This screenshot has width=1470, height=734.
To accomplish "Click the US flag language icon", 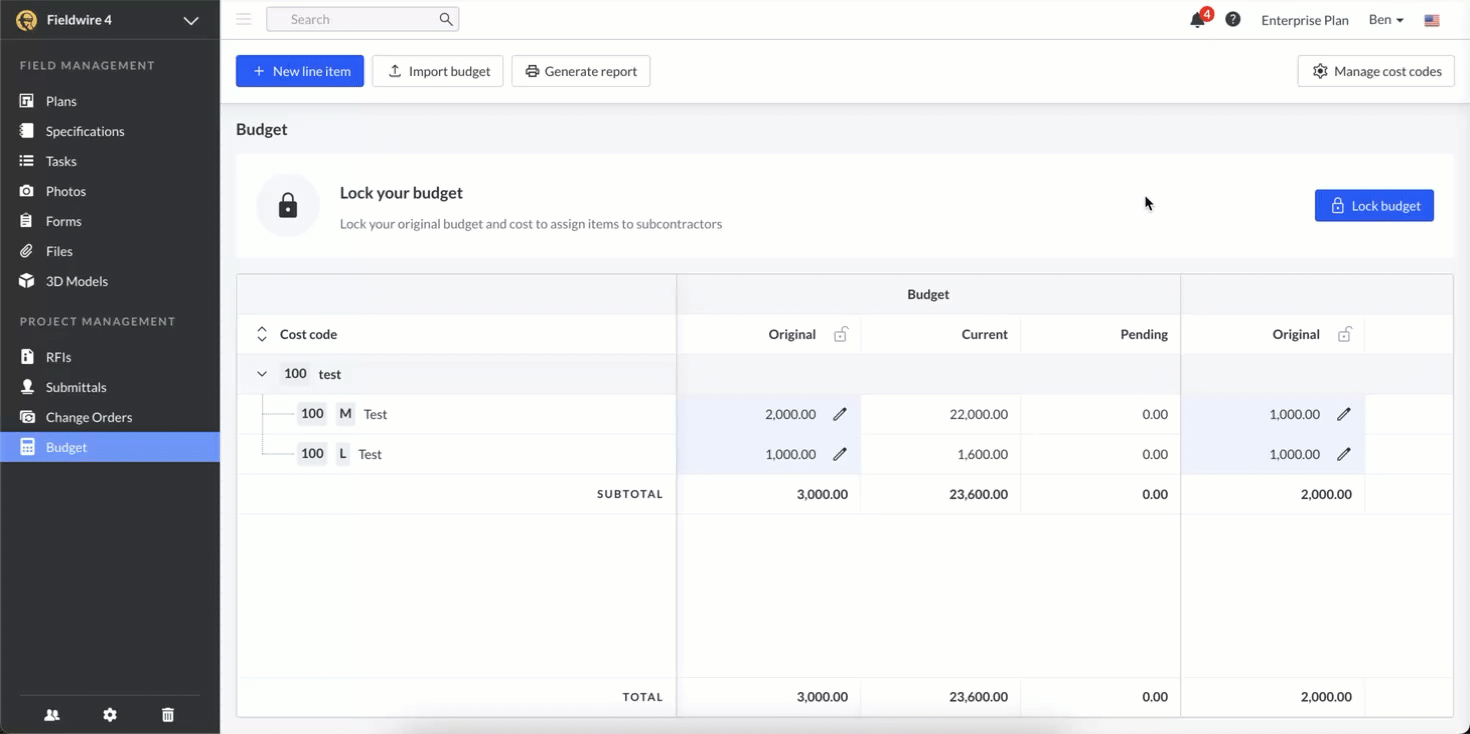I will [1432, 20].
